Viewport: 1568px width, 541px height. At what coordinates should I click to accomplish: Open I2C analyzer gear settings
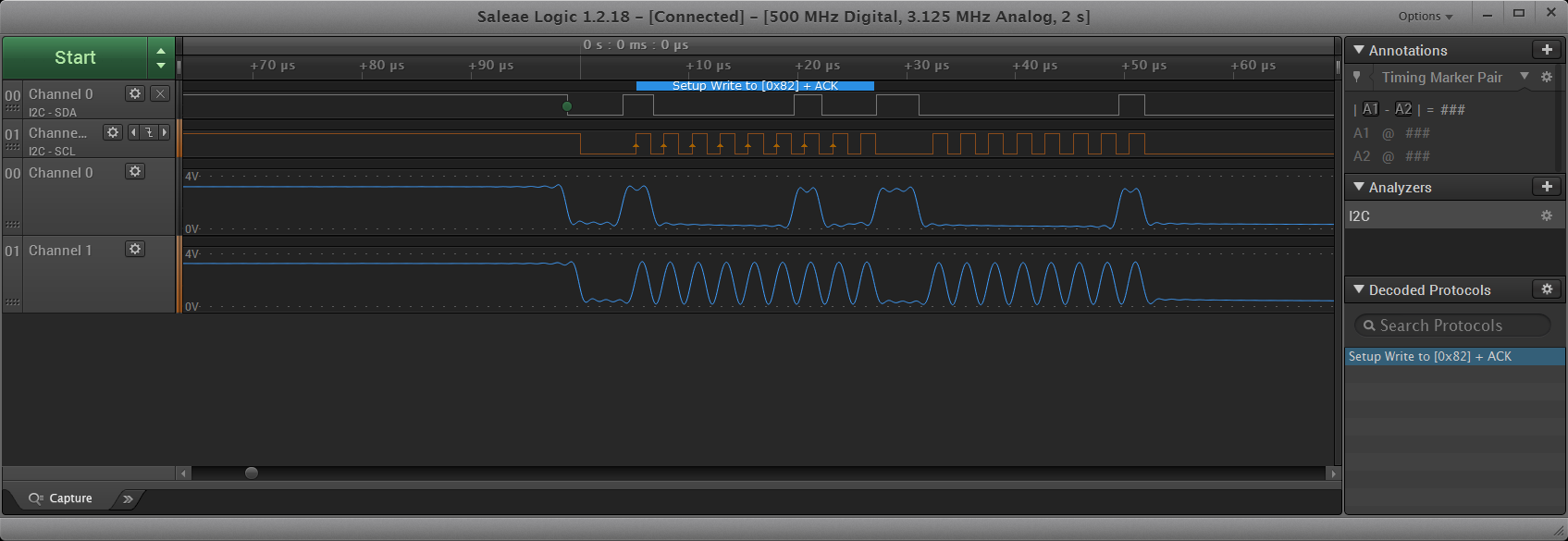[1546, 215]
